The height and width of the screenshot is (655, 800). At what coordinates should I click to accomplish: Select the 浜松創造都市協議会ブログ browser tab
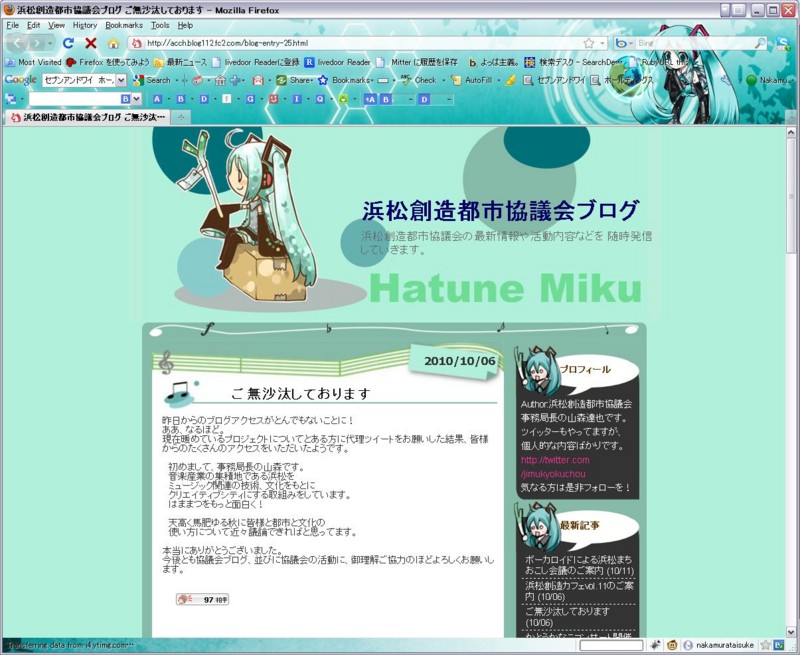click(88, 117)
